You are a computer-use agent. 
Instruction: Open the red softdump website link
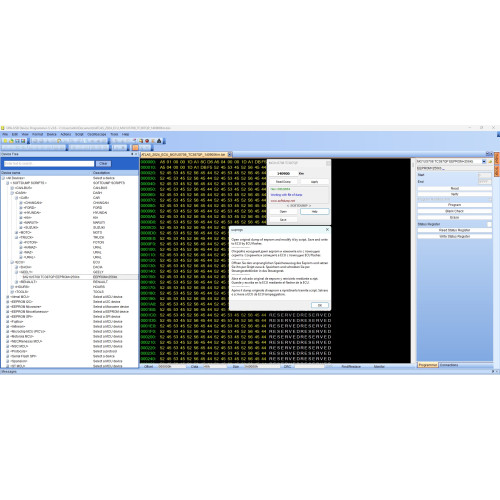[283, 201]
